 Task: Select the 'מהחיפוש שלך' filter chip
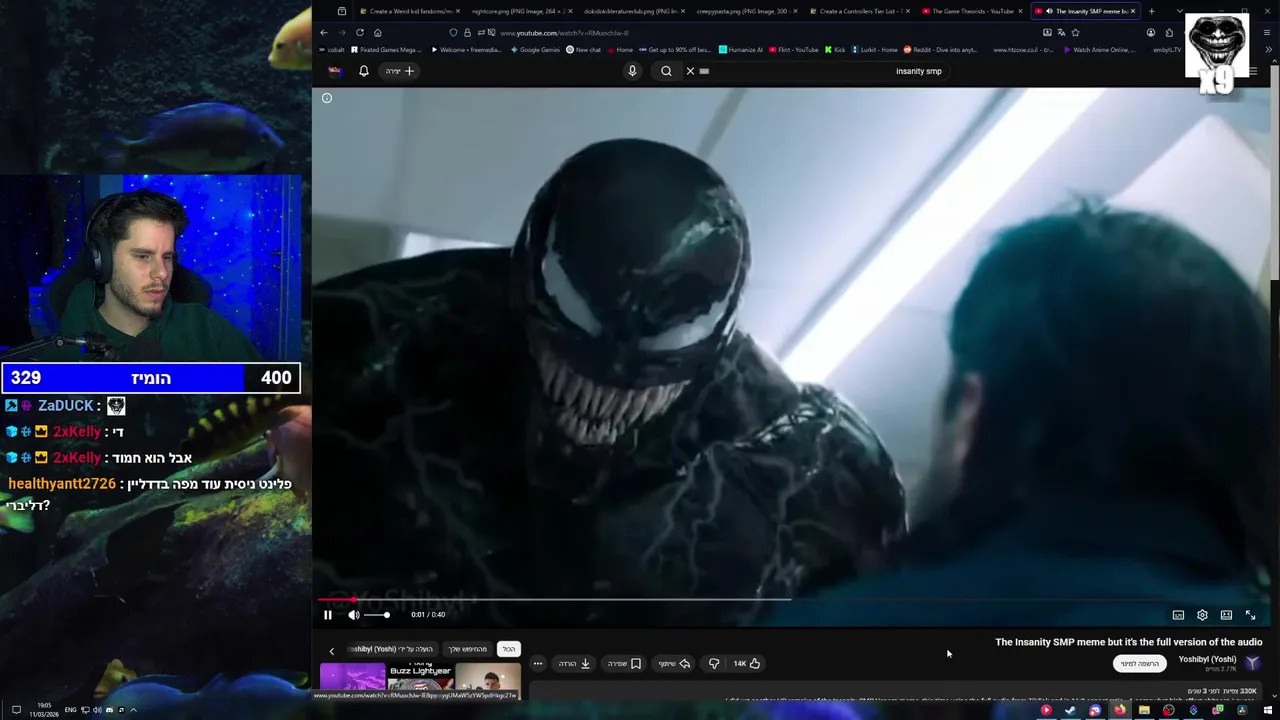(x=467, y=649)
